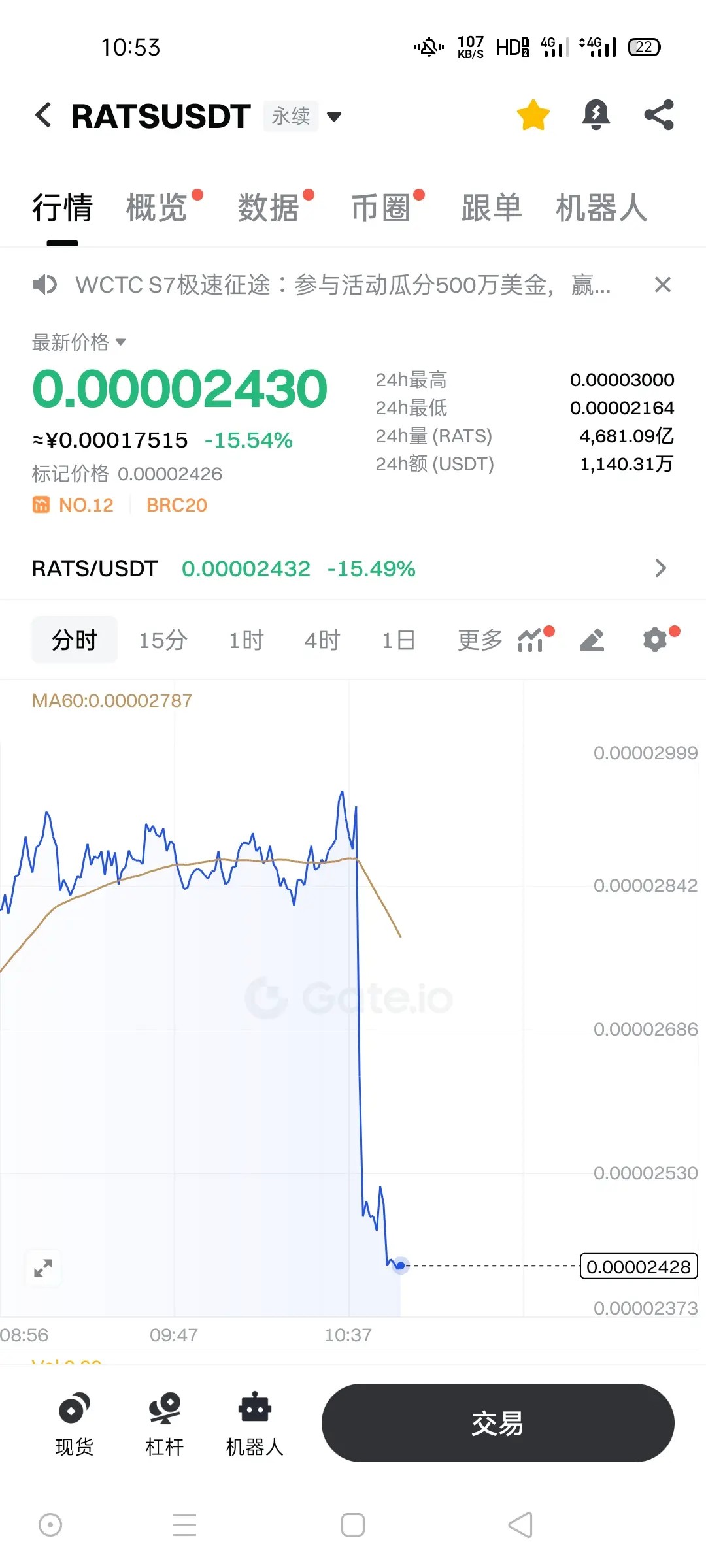Tap the -15.54% change text

point(248,440)
